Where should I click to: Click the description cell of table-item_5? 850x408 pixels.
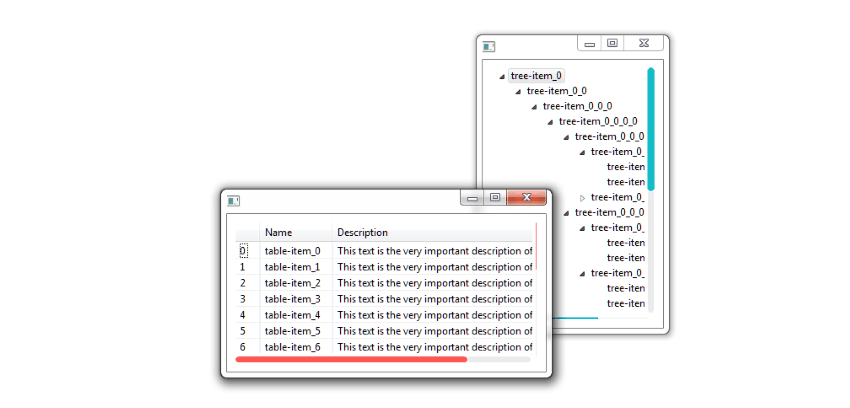click(434, 331)
